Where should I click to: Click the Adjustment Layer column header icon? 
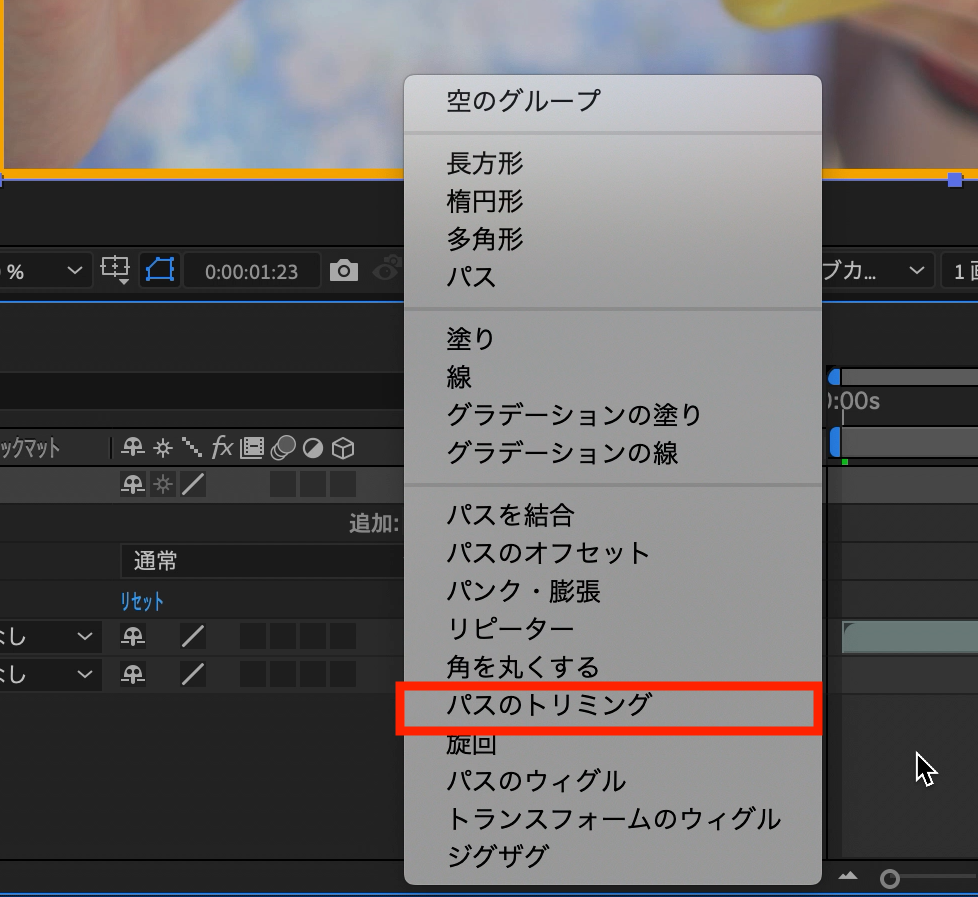pos(312,448)
